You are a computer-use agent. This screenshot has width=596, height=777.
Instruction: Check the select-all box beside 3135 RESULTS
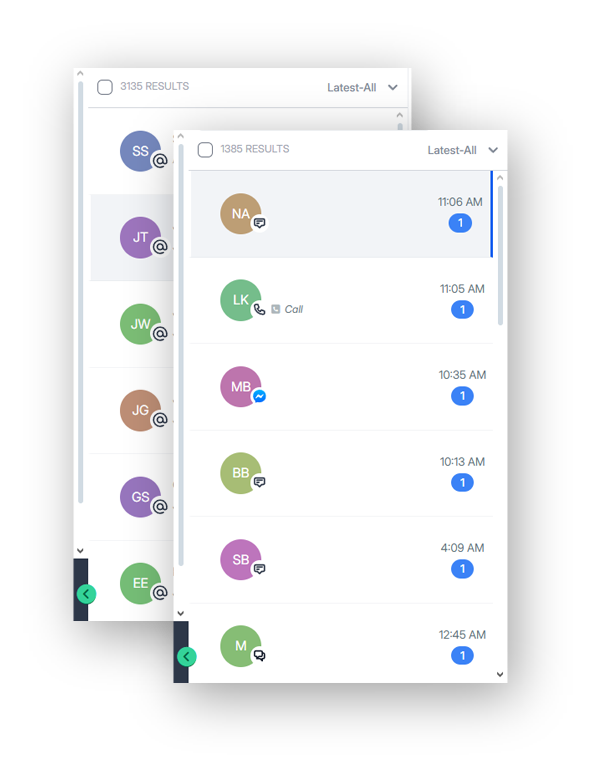point(105,87)
